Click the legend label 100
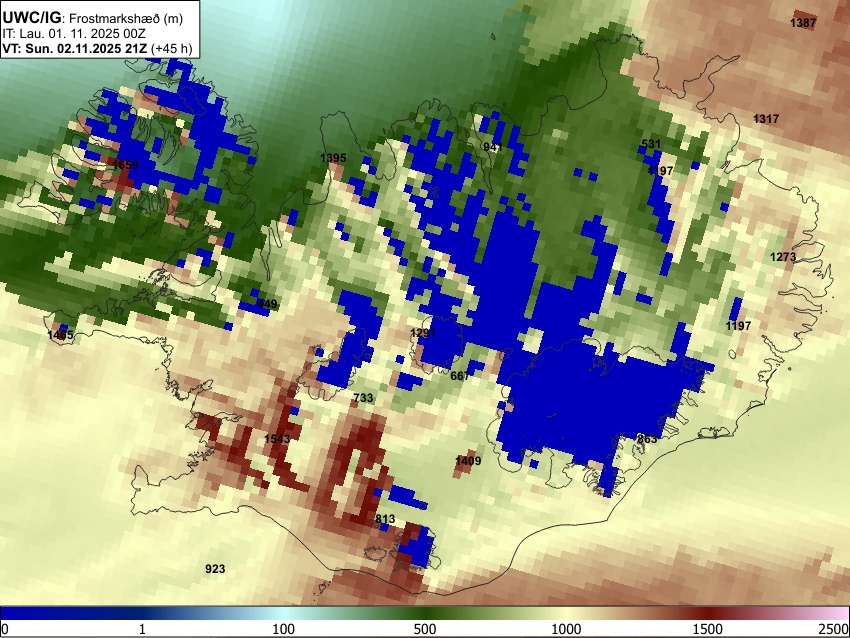 (283, 629)
